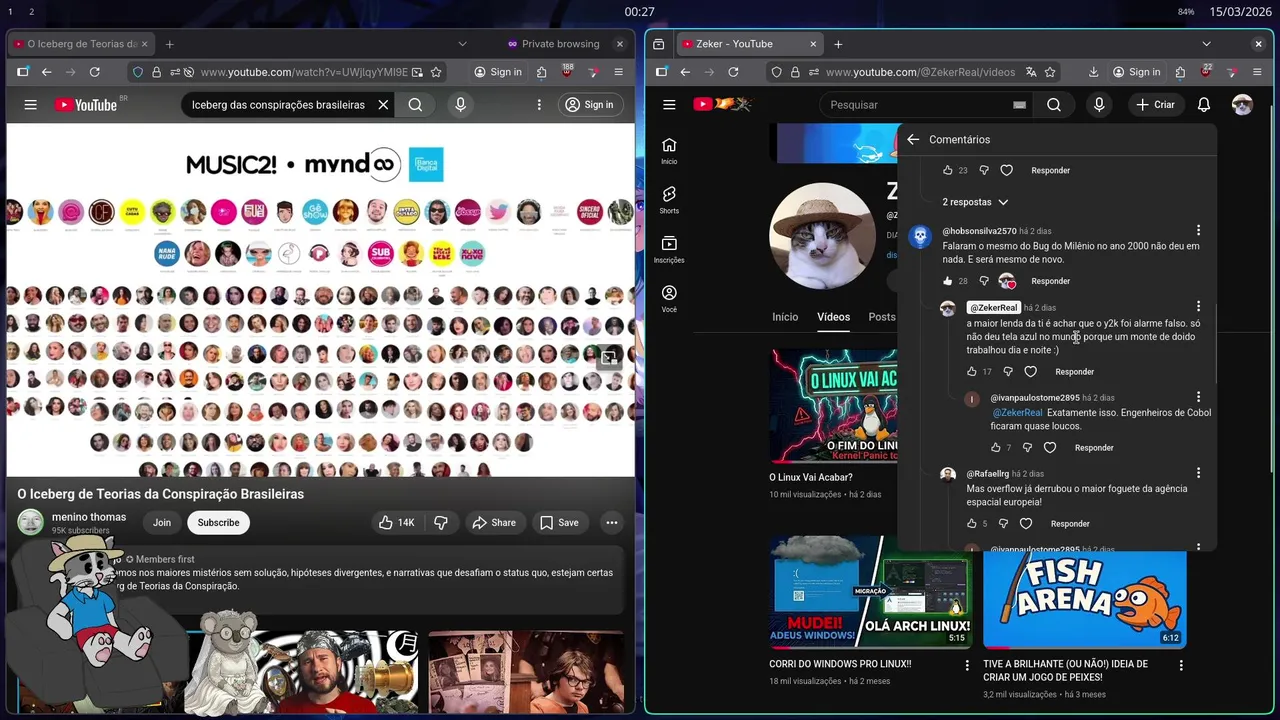The height and width of the screenshot is (720, 1280).
Task: Open O Linux Vai Acabar video thumbnail
Action: point(833,406)
